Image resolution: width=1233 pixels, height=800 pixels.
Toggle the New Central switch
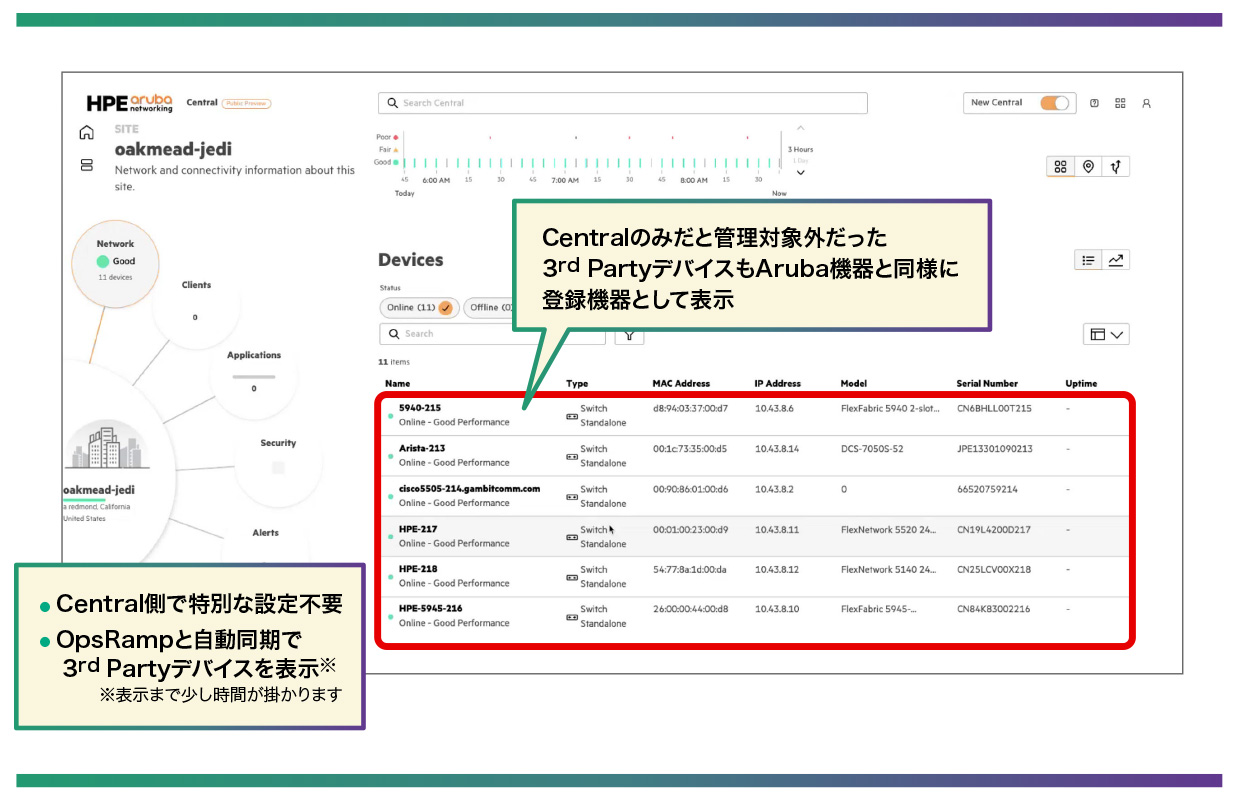click(x=1054, y=103)
